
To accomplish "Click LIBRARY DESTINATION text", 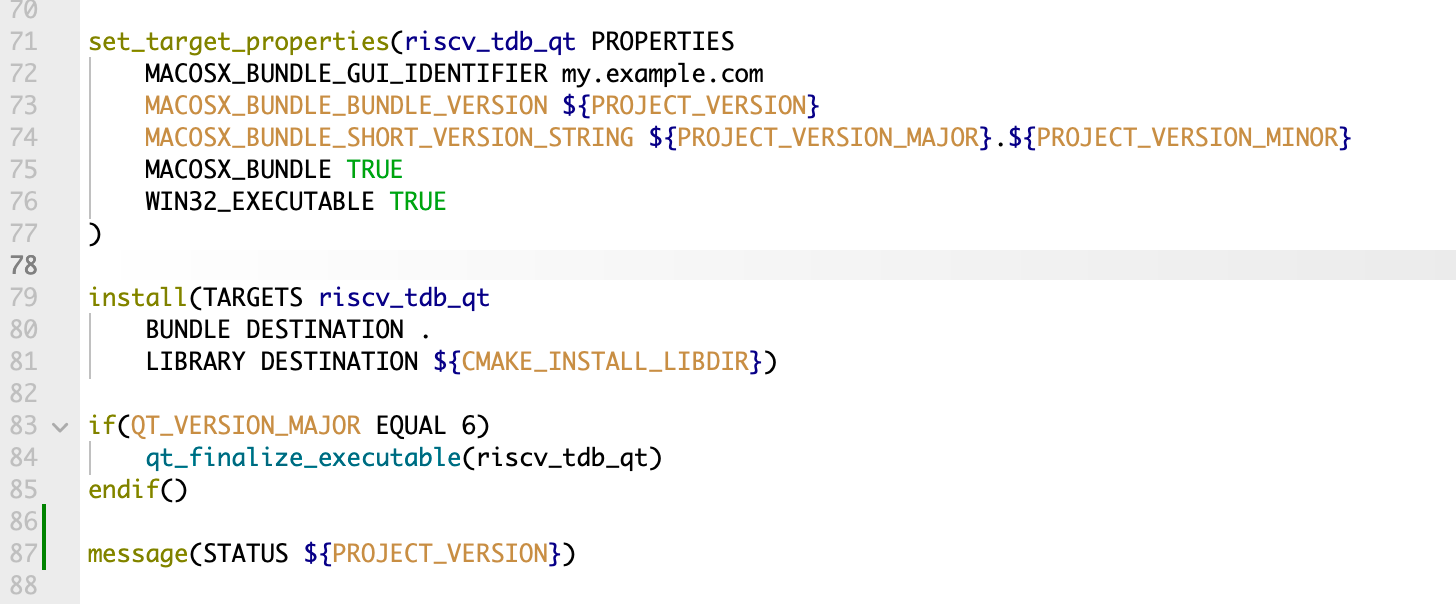I will point(281,362).
